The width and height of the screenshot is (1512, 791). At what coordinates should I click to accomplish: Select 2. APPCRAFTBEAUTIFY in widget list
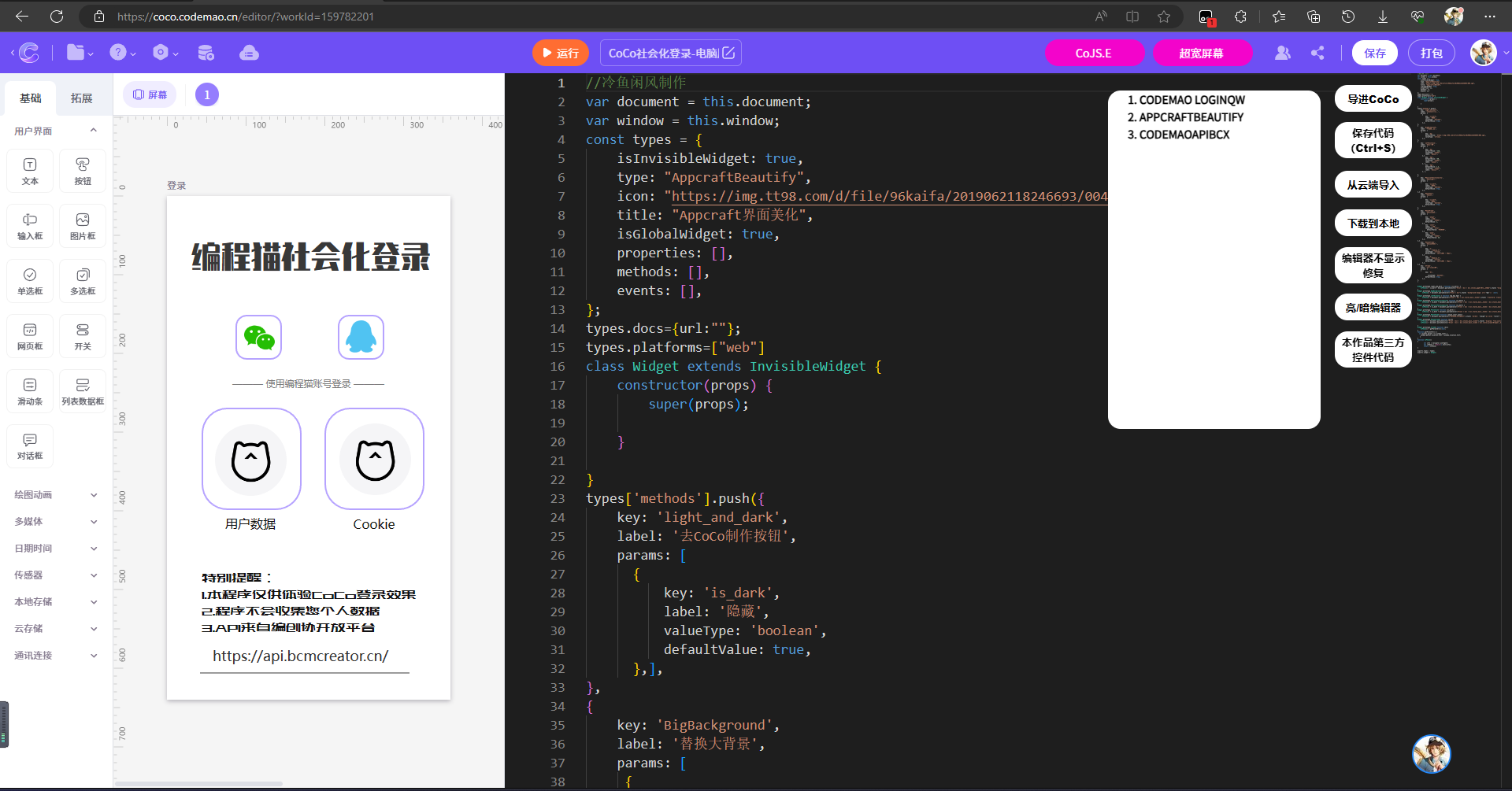[x=1185, y=117]
